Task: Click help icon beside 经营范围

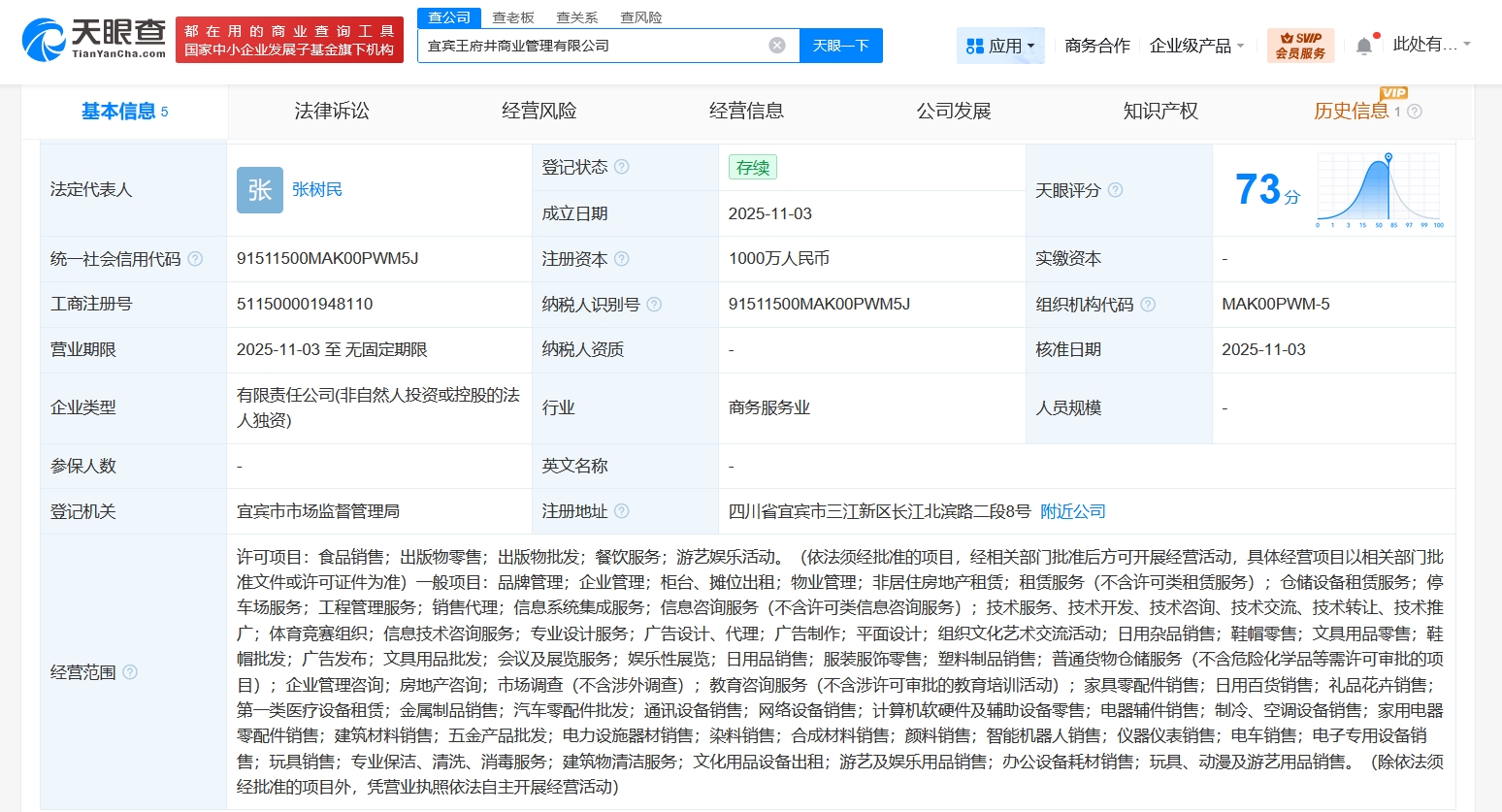Action: click(130, 672)
